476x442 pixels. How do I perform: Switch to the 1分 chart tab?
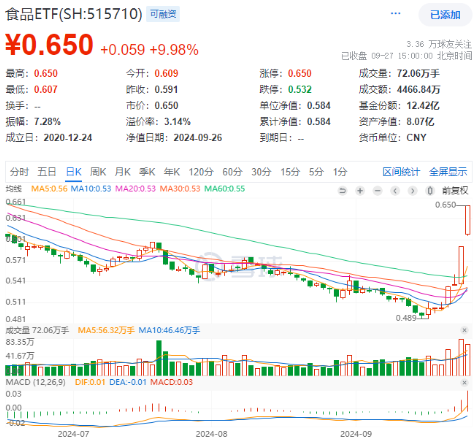pyautogui.click(x=340, y=172)
